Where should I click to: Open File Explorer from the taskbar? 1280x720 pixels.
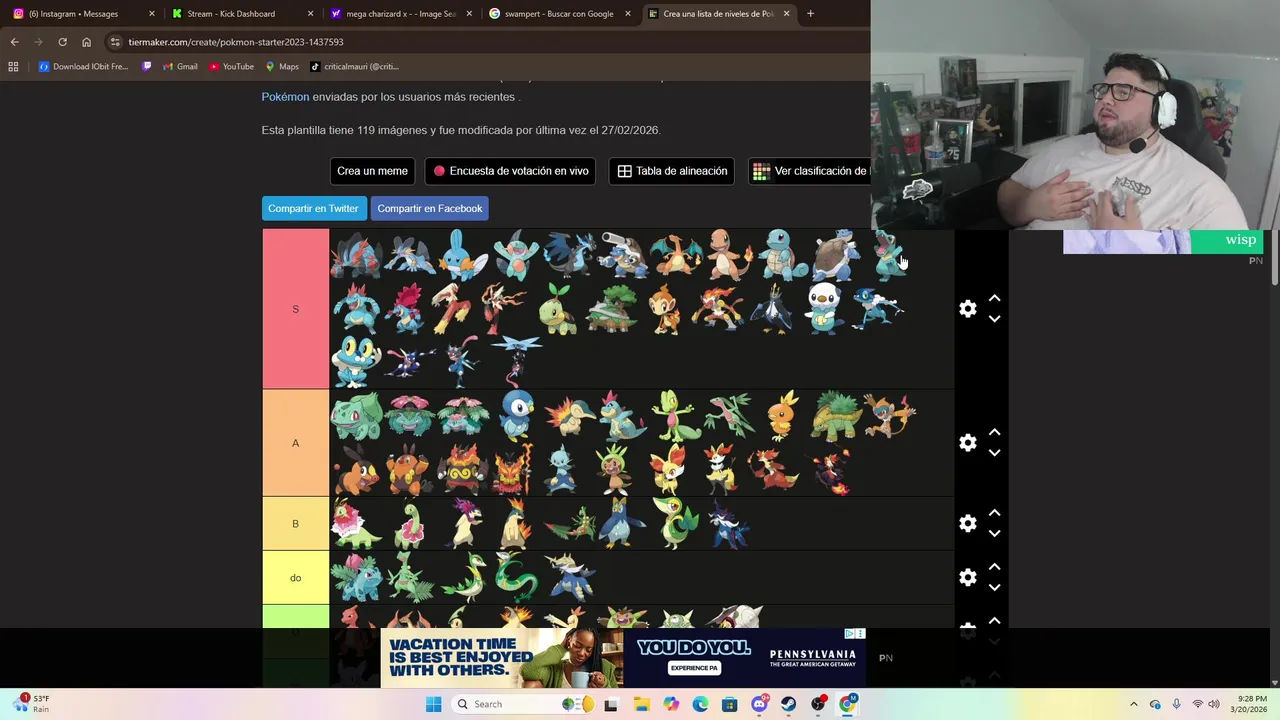click(641, 704)
